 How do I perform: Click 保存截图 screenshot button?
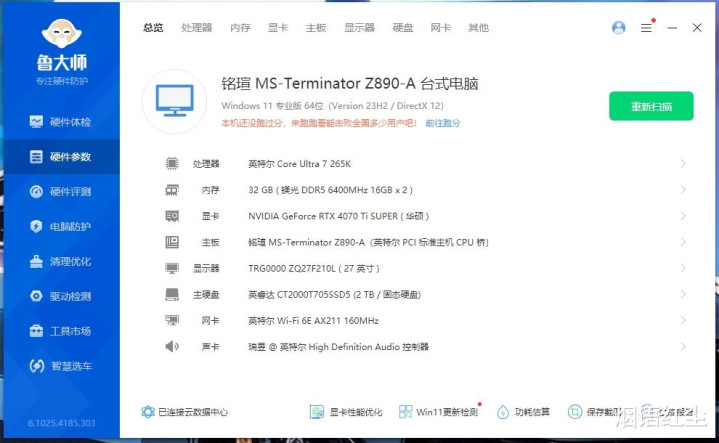tap(595, 412)
